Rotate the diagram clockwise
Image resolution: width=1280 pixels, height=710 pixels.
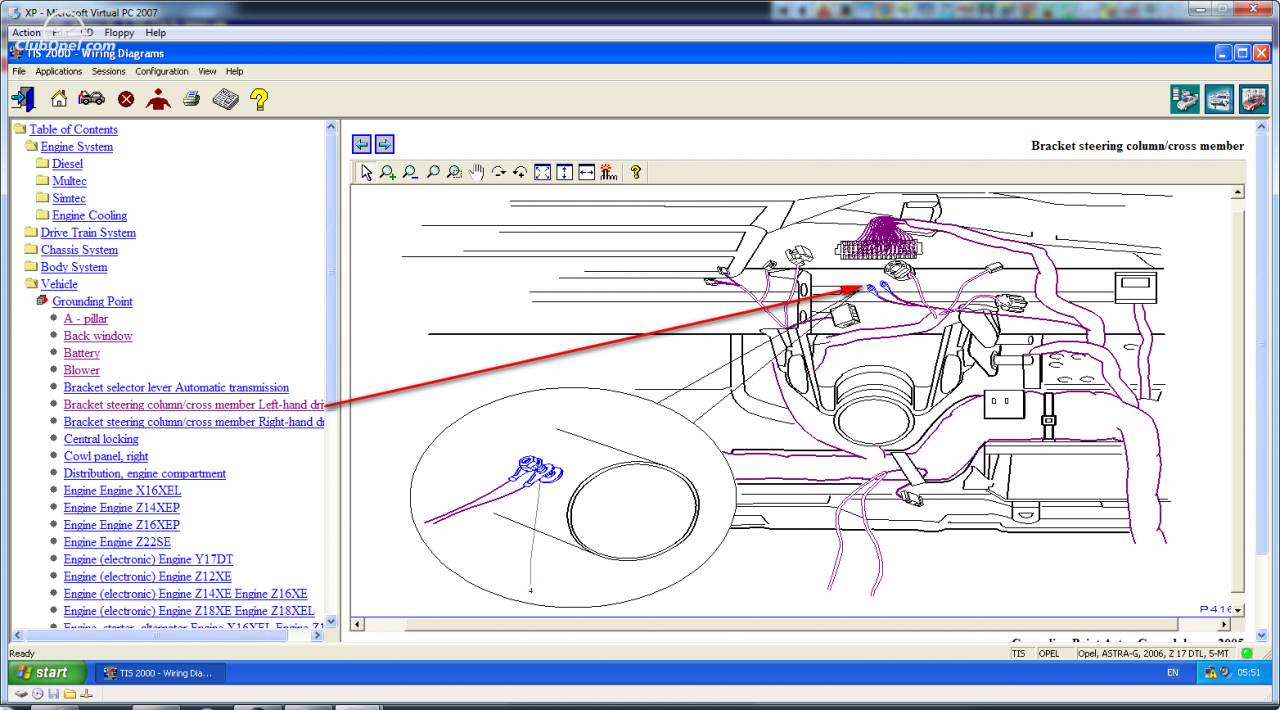498,172
